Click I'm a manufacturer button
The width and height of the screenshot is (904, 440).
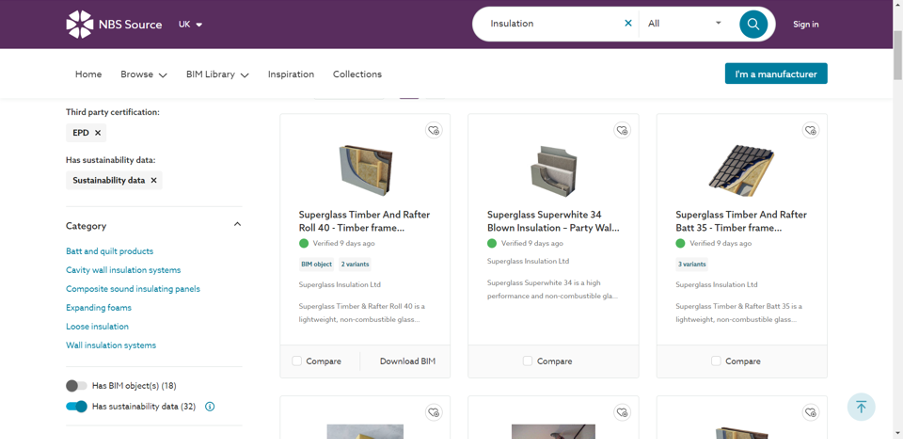pos(776,74)
